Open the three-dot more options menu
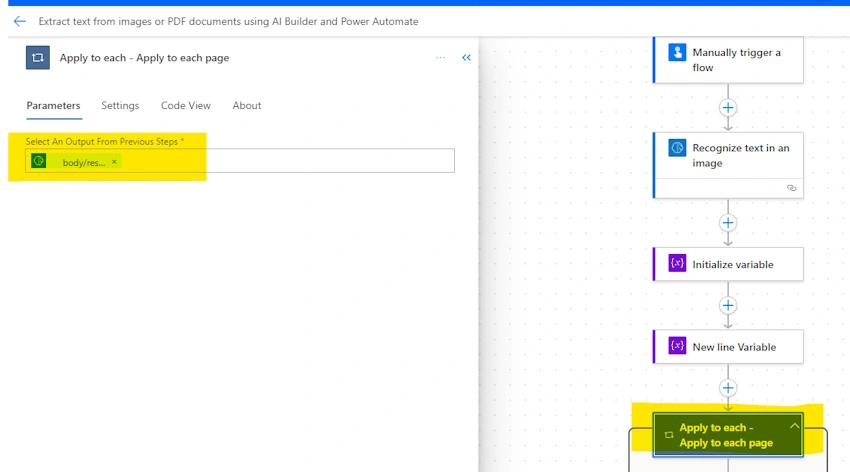 pyautogui.click(x=440, y=57)
